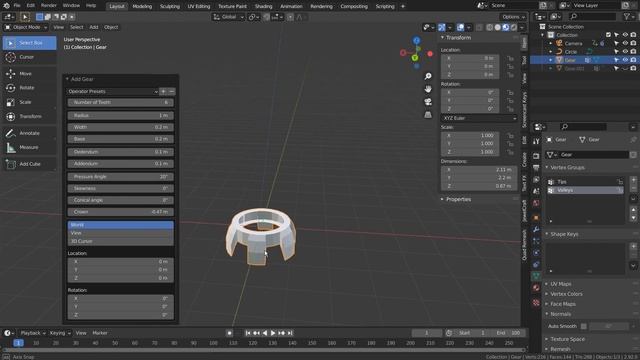
Task: Select the Transform tool
Action: click(29, 116)
